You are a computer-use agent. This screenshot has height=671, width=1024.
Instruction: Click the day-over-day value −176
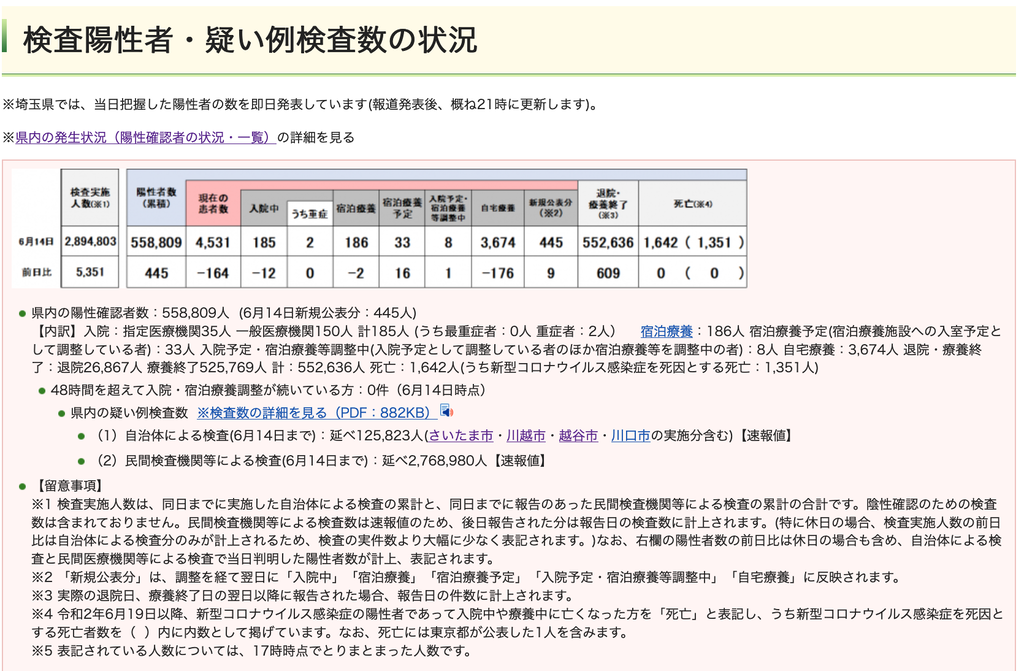498,273
